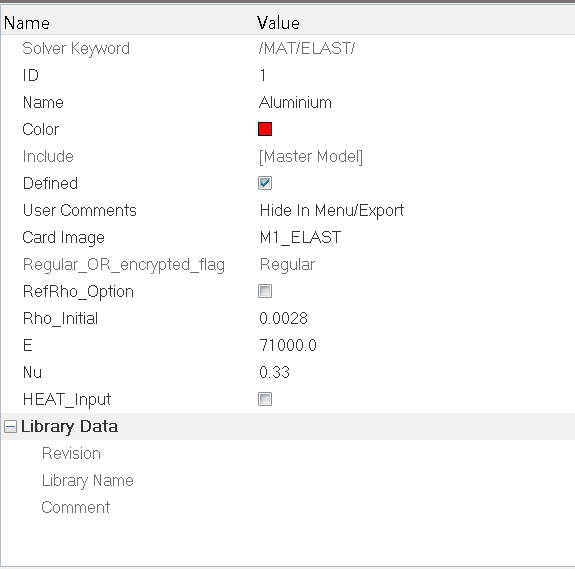Select the ID value field
Image resolution: width=575 pixels, height=569 pixels.
pos(414,75)
